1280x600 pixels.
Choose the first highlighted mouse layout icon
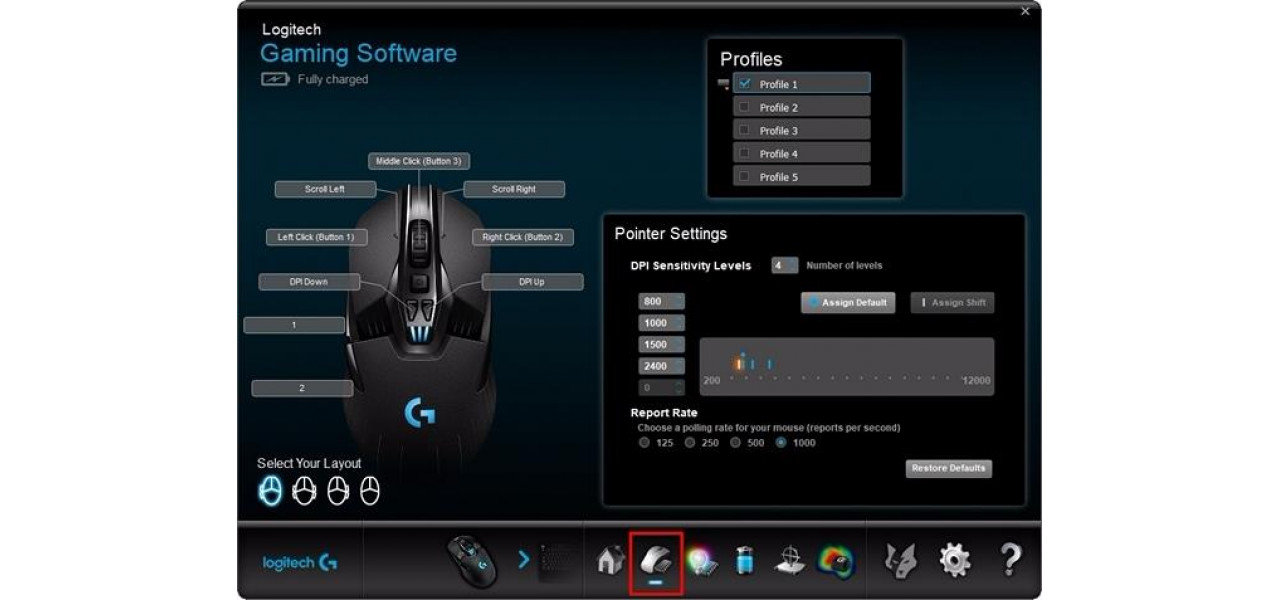coord(270,490)
